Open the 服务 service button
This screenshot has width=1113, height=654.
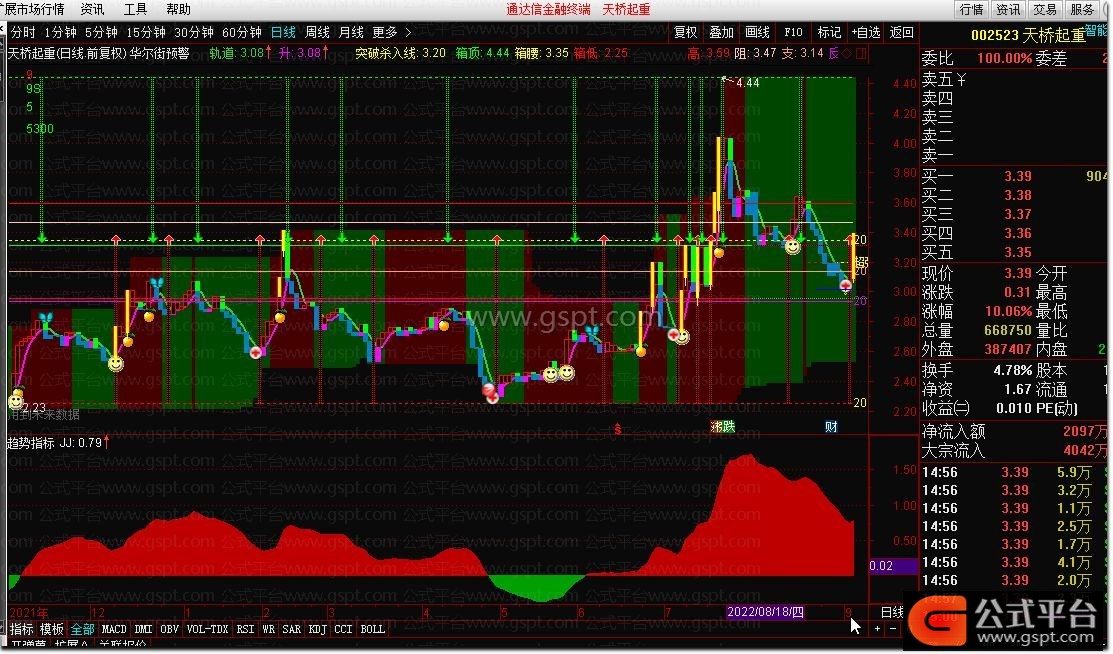[1082, 9]
